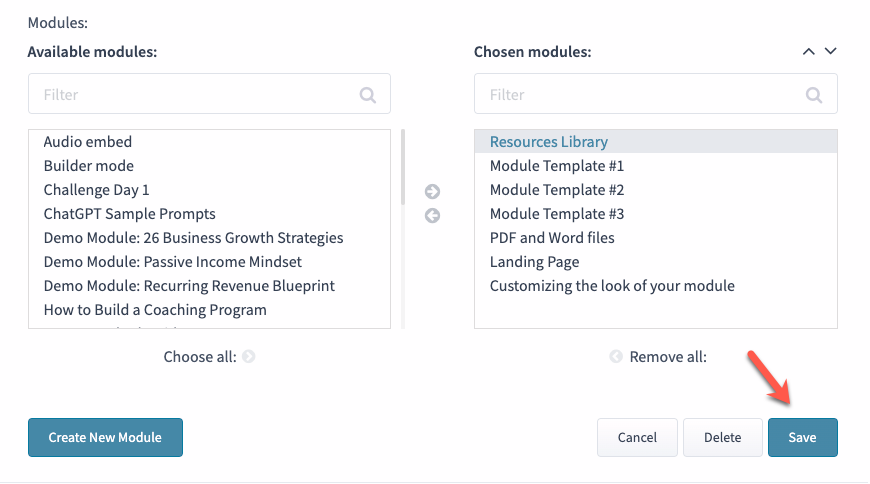Screen dimensions: 870x484
Task: Focus the Chosen modules filter field
Action: coord(642,95)
